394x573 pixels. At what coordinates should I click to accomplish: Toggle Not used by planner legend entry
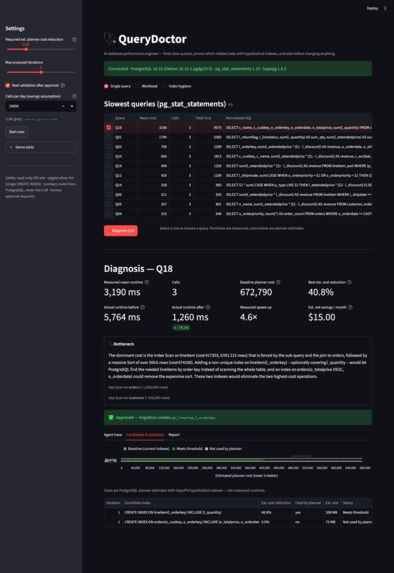[x=223, y=449]
